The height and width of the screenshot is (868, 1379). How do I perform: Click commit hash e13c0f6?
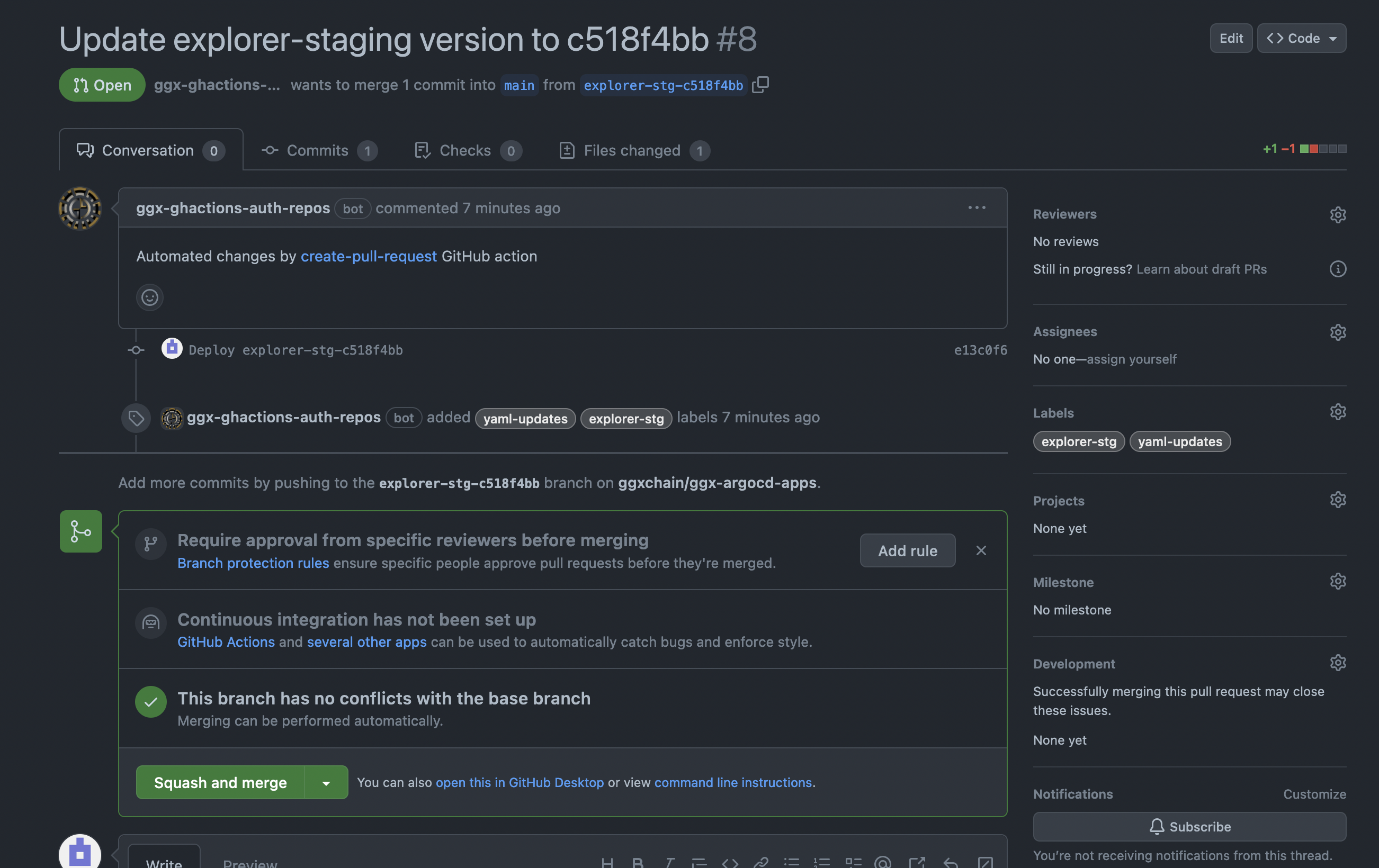pyautogui.click(x=980, y=350)
